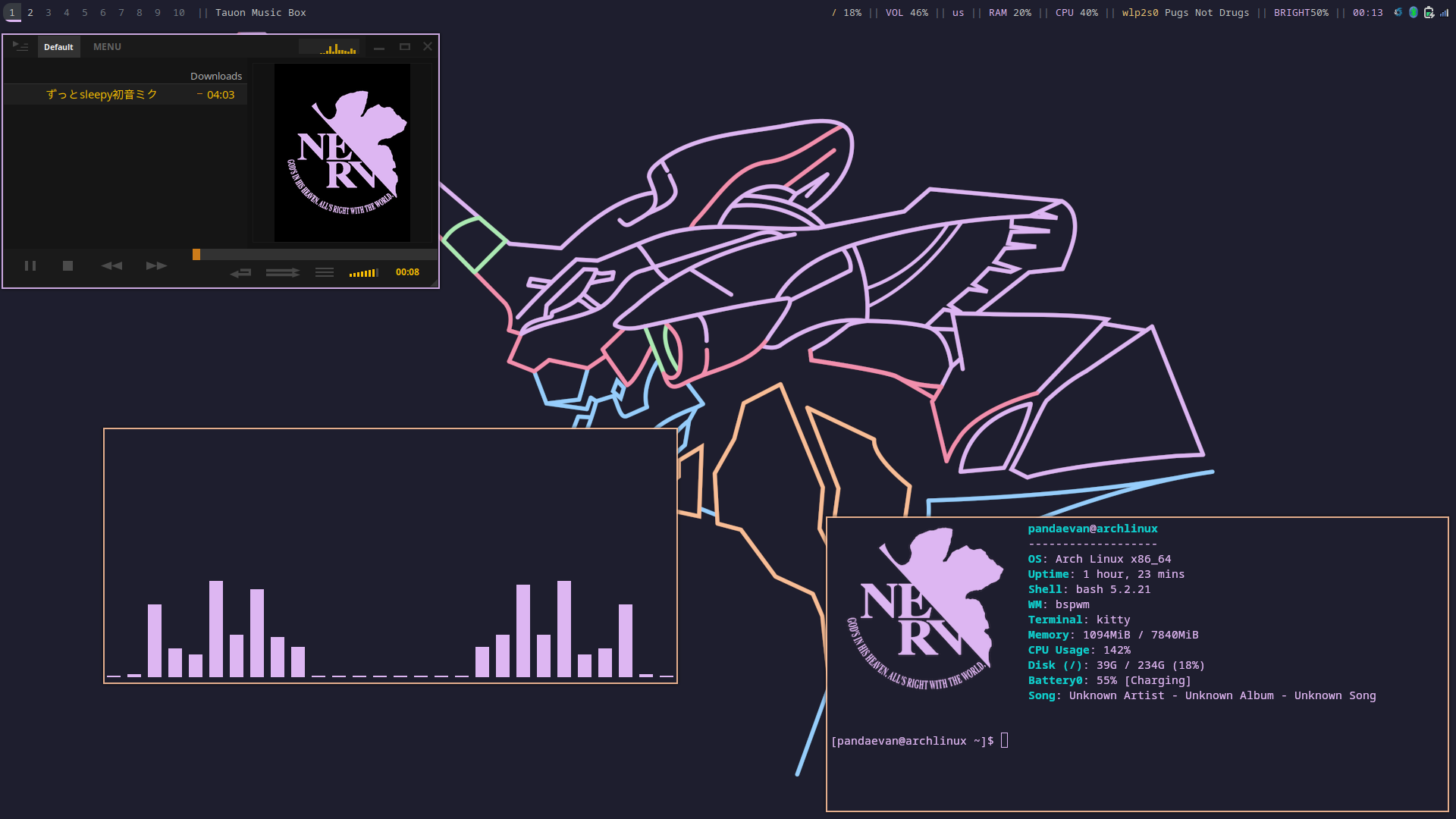Open the battery tray icon
The width and height of the screenshot is (1456, 819).
click(x=1429, y=13)
